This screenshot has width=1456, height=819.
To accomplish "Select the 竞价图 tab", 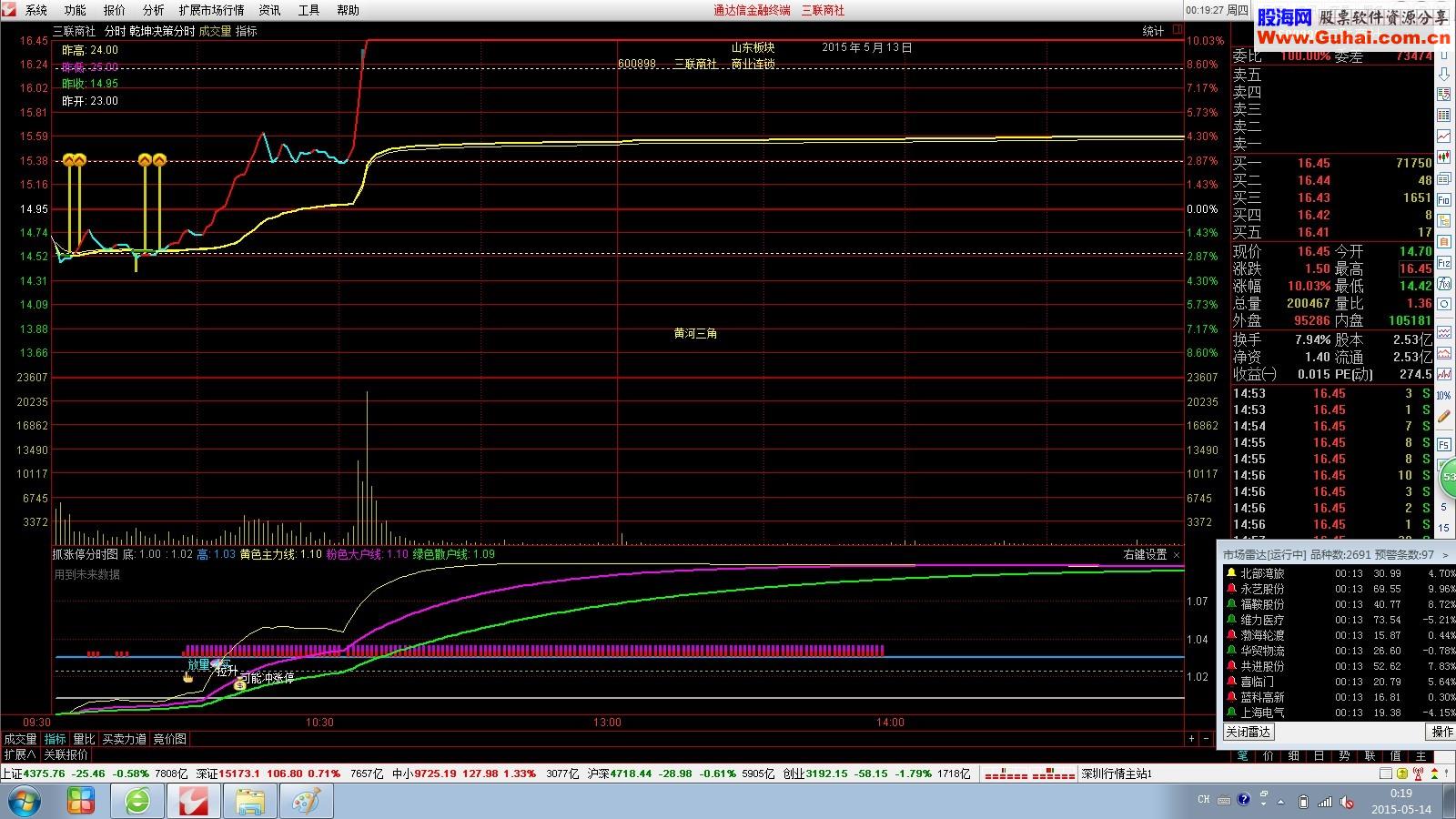I will (169, 739).
